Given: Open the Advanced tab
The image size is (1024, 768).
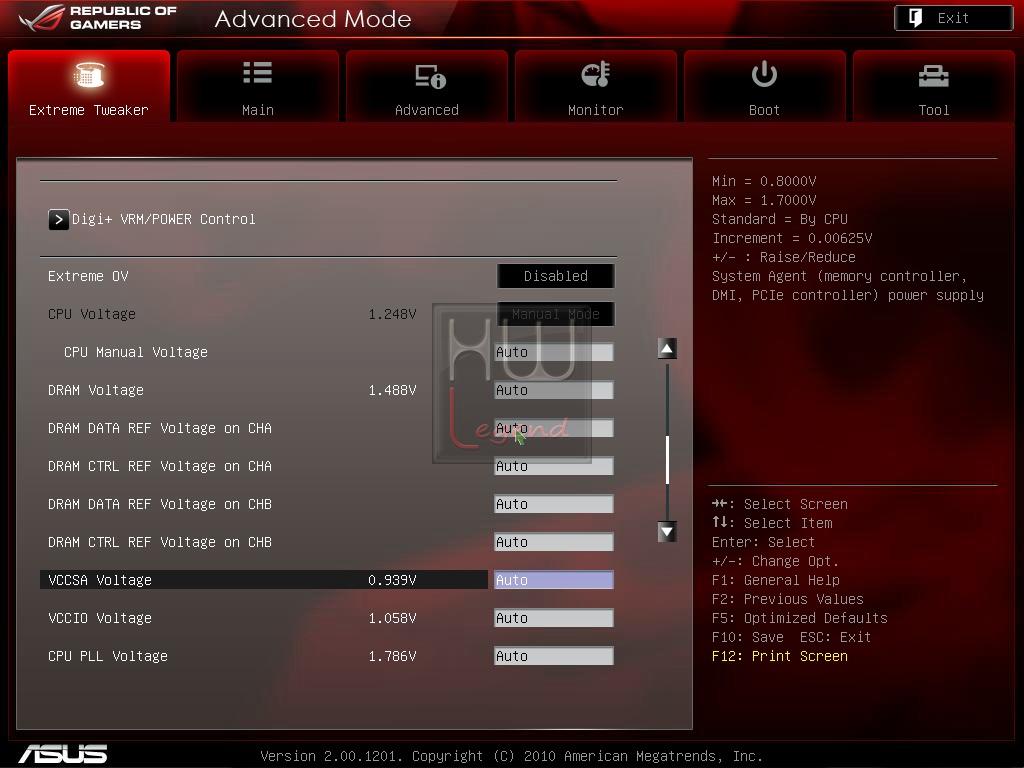Looking at the screenshot, I should click(x=426, y=86).
